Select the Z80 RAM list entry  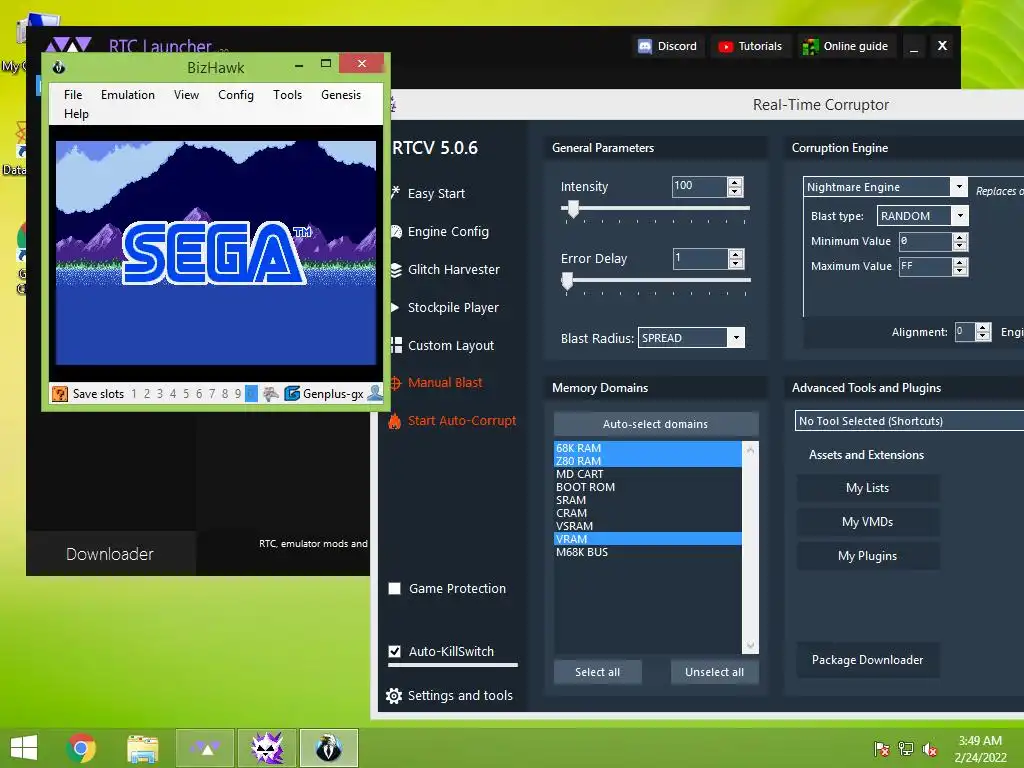pos(647,461)
